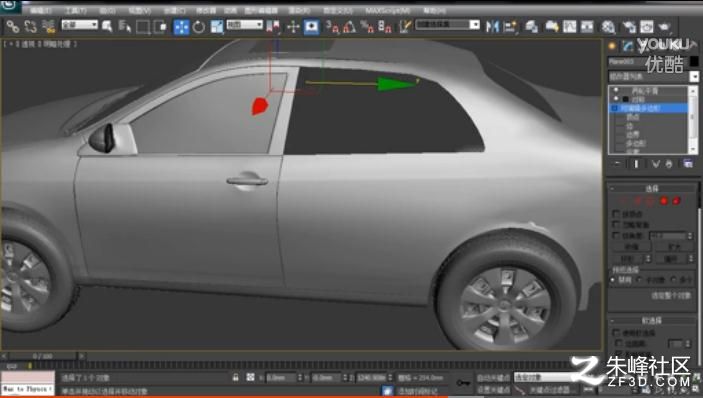This screenshot has height=398, width=703.
Task: Expand the modifier list dropdown
Action: click(653, 77)
